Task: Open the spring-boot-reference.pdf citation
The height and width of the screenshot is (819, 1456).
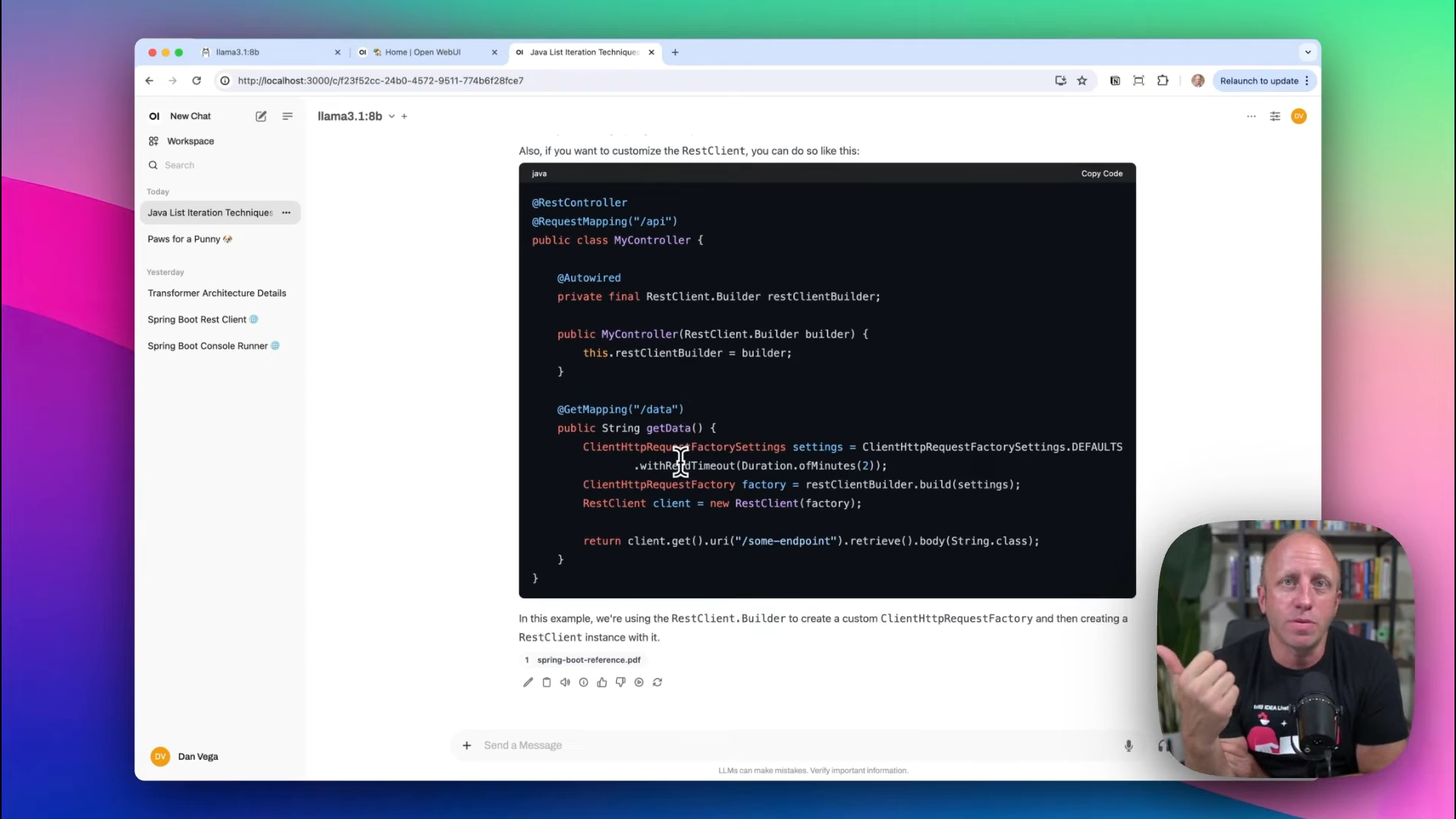Action: [588, 660]
